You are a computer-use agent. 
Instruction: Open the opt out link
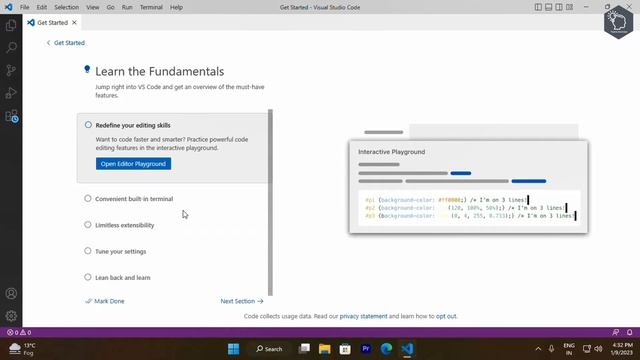pyautogui.click(x=446, y=316)
